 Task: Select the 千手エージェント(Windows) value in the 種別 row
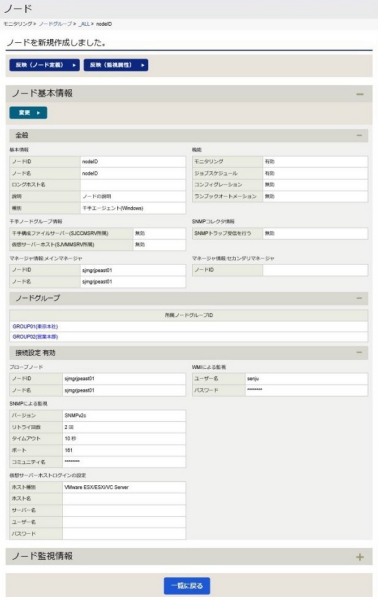[112, 208]
